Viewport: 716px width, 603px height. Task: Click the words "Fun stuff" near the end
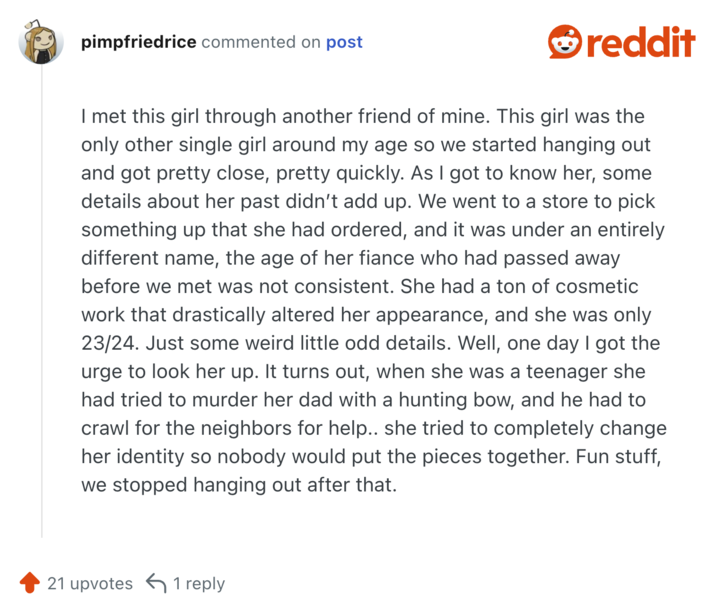pyautogui.click(x=620, y=457)
